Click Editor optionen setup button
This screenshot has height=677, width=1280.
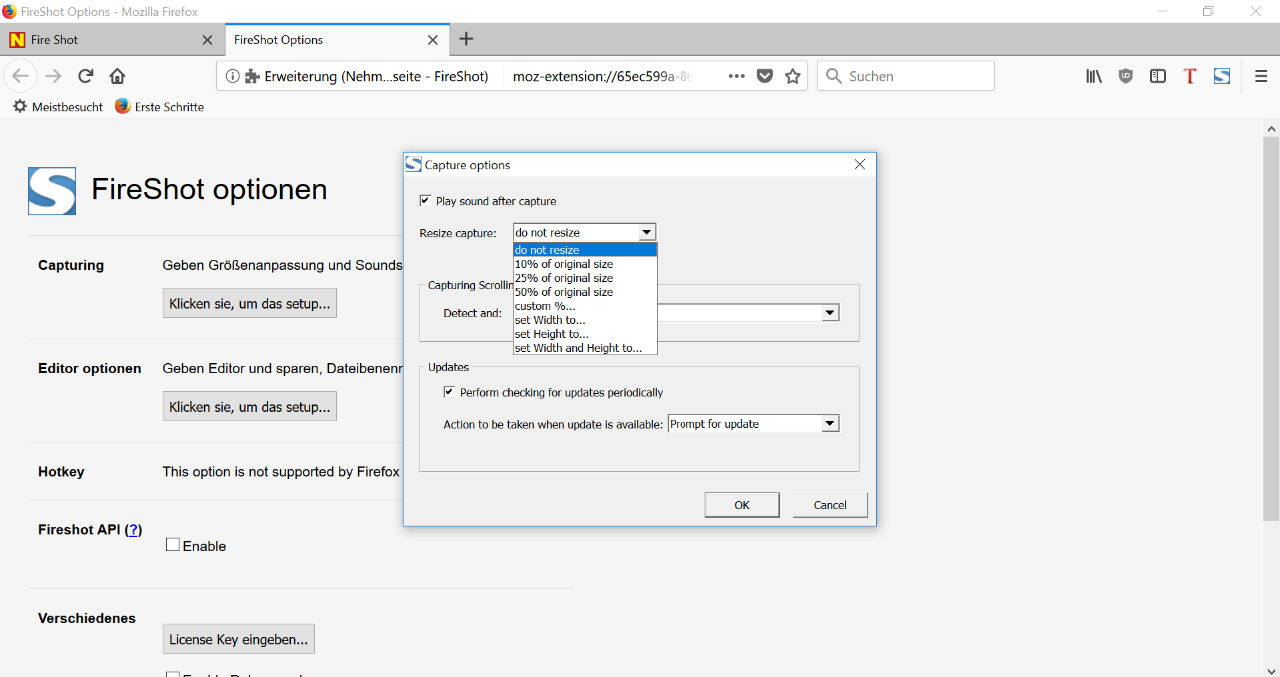click(x=250, y=407)
